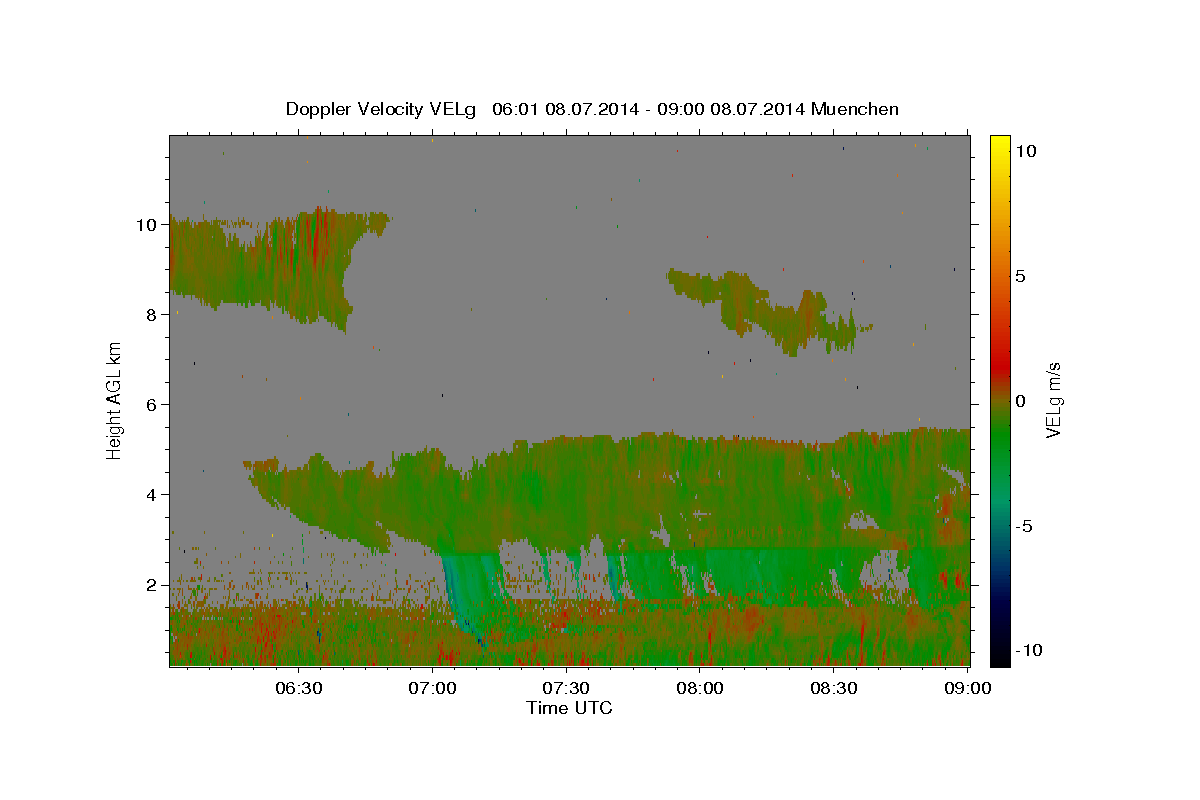Click the 06:30 time tick label
This screenshot has width=1200, height=800.
tap(299, 688)
